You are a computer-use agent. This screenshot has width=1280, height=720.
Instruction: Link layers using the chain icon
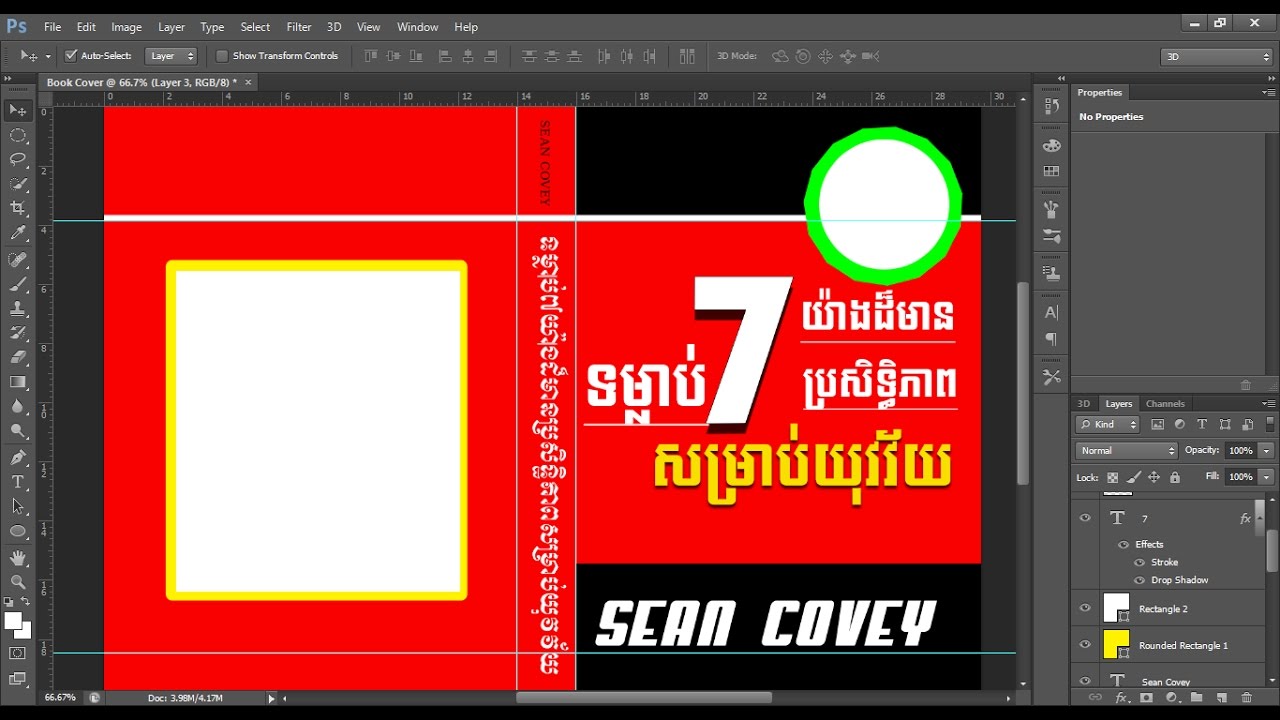(1095, 697)
